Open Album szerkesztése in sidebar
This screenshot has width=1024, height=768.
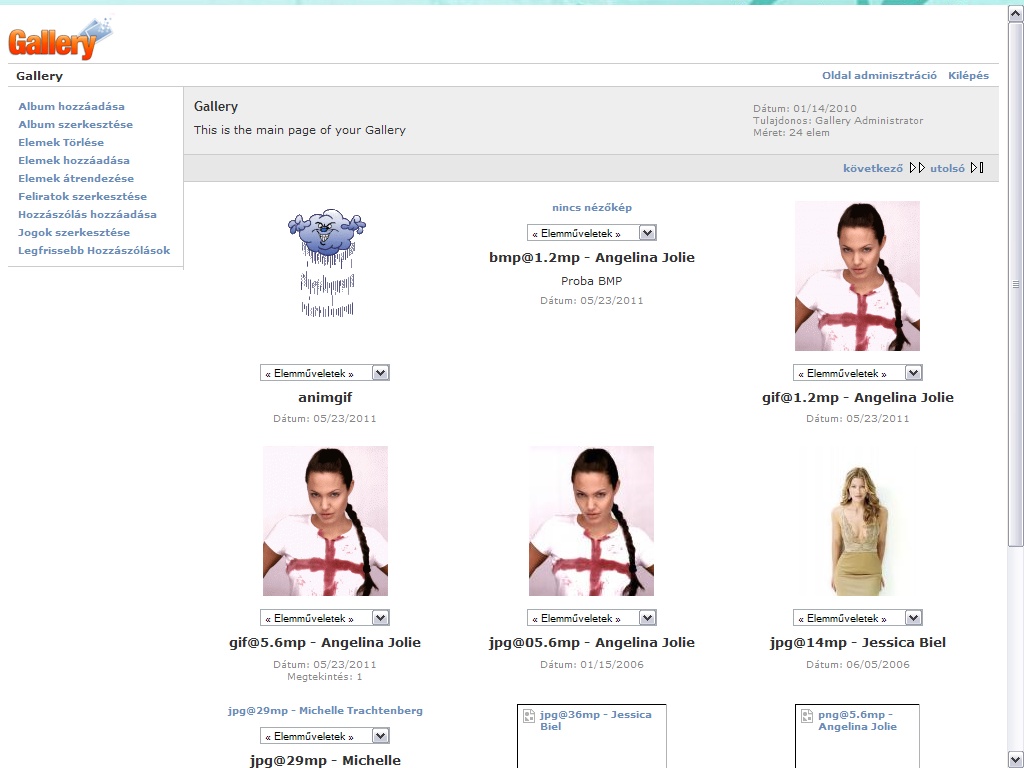tap(75, 124)
